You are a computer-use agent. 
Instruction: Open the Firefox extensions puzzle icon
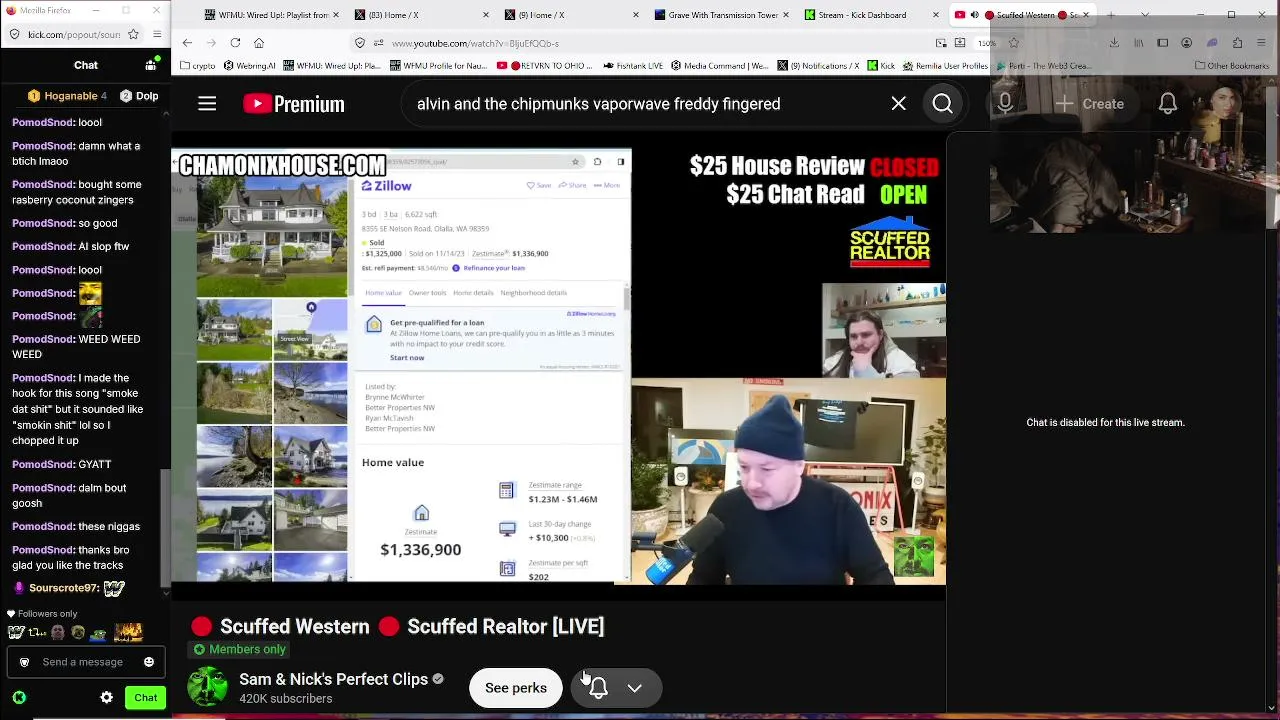1237,43
